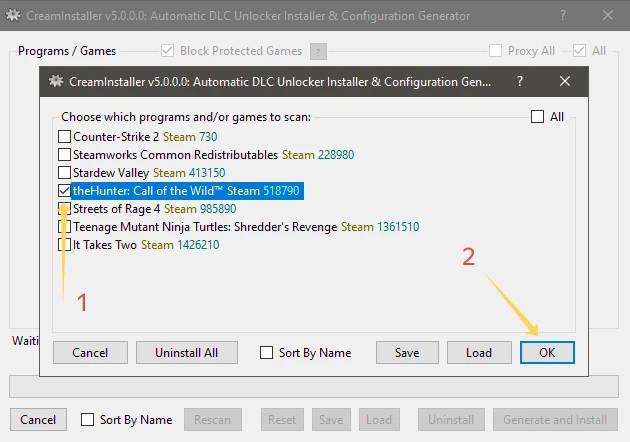
Task: Toggle Block Protected Games checkbox
Action: click(x=167, y=51)
